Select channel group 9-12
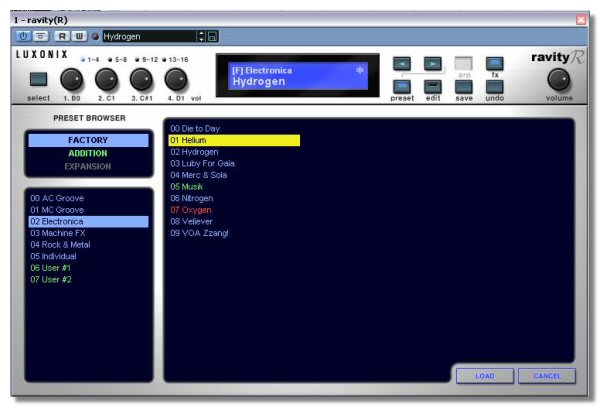 [x=146, y=60]
